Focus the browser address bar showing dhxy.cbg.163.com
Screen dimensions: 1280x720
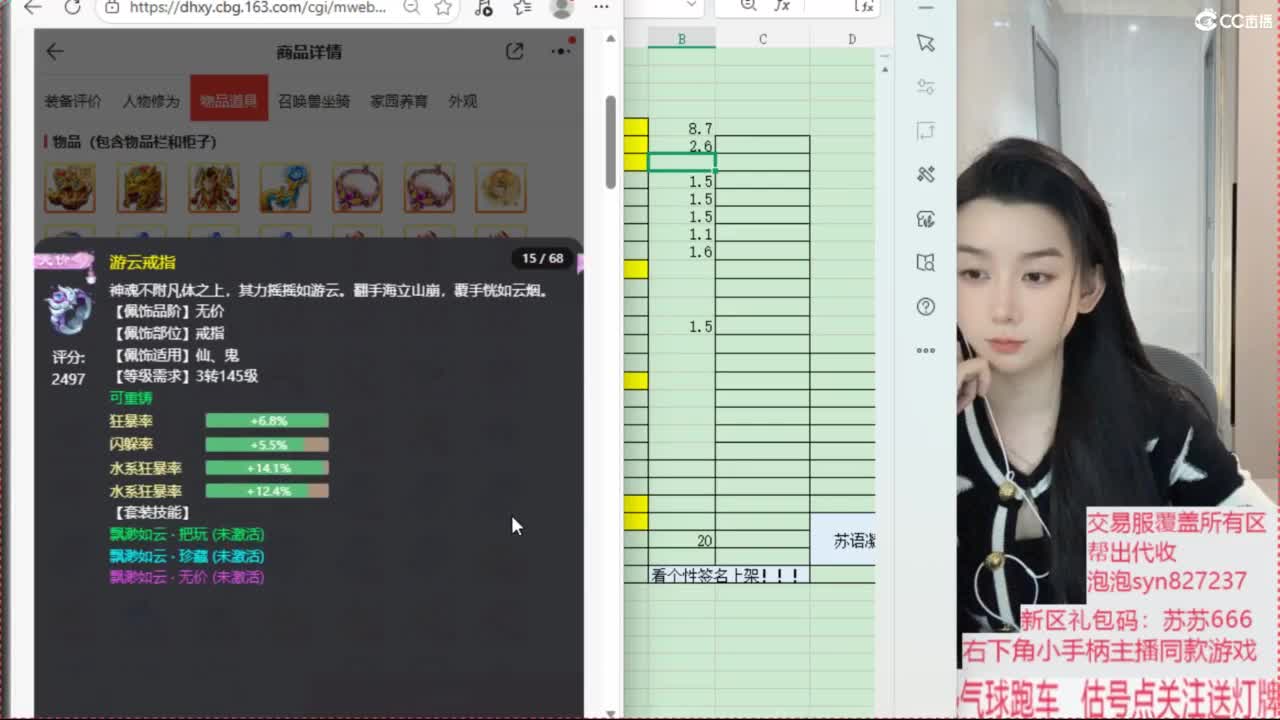[x=260, y=7]
